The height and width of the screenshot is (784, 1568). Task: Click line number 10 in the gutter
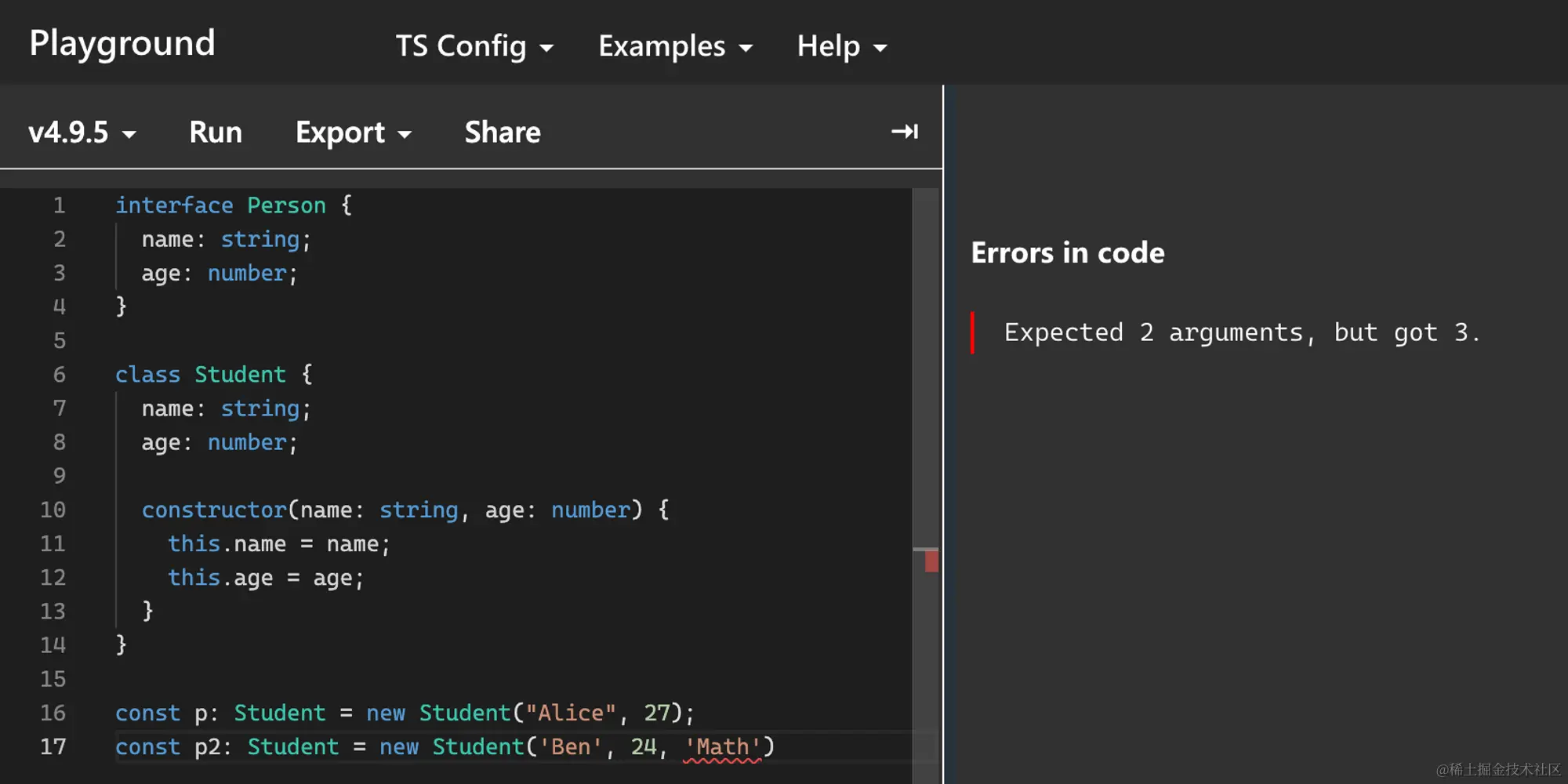coord(53,510)
